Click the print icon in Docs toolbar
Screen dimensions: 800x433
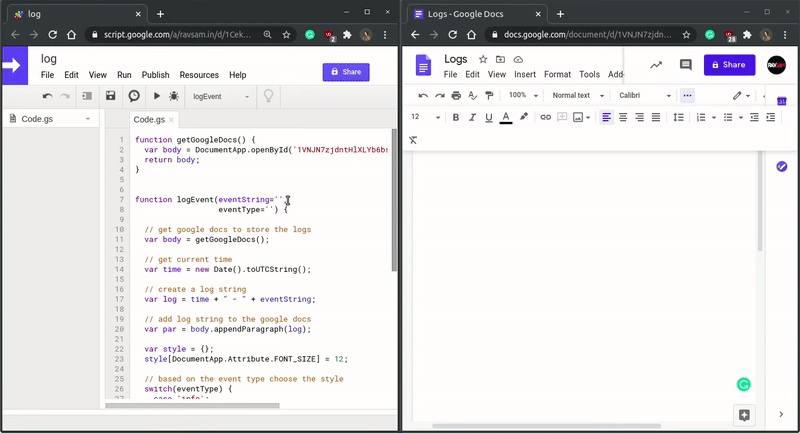pyautogui.click(x=456, y=95)
